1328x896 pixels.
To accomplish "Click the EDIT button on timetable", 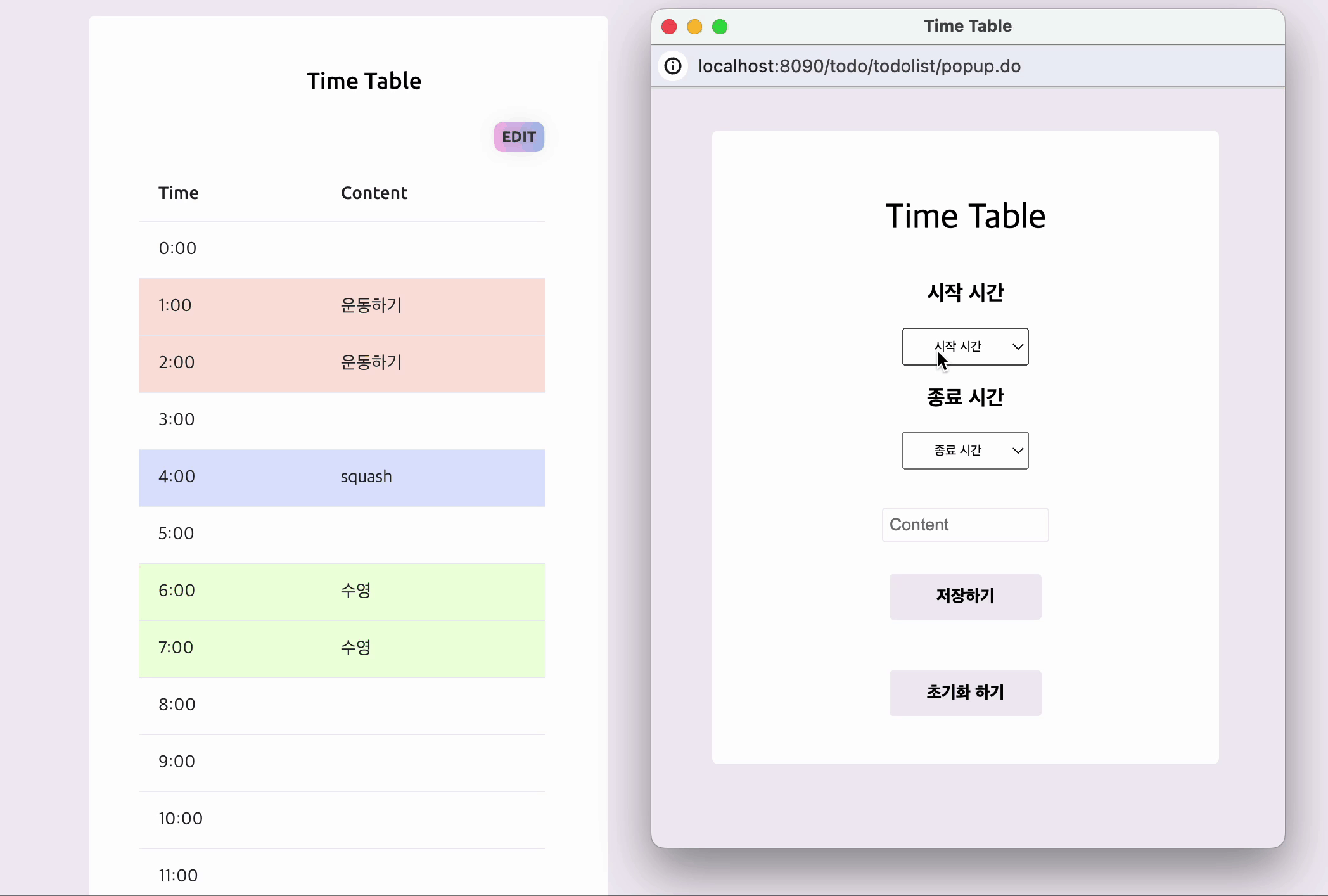I will pos(519,137).
